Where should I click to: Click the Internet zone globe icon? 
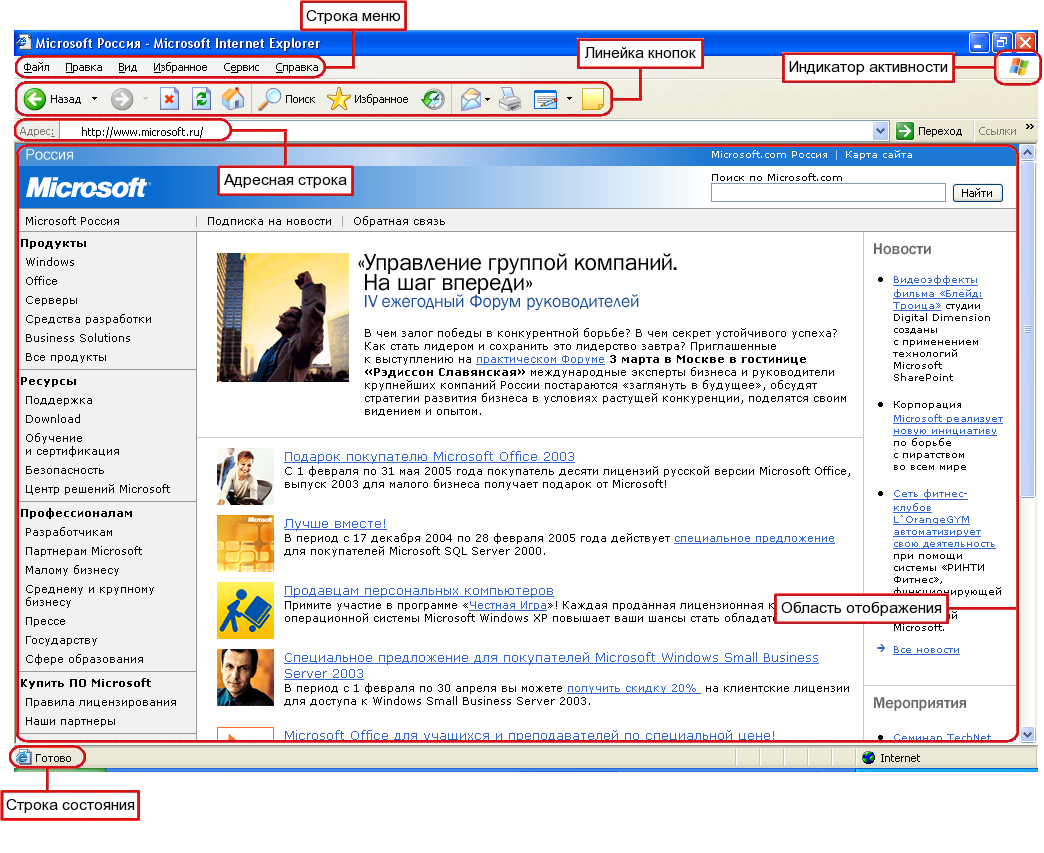click(868, 757)
